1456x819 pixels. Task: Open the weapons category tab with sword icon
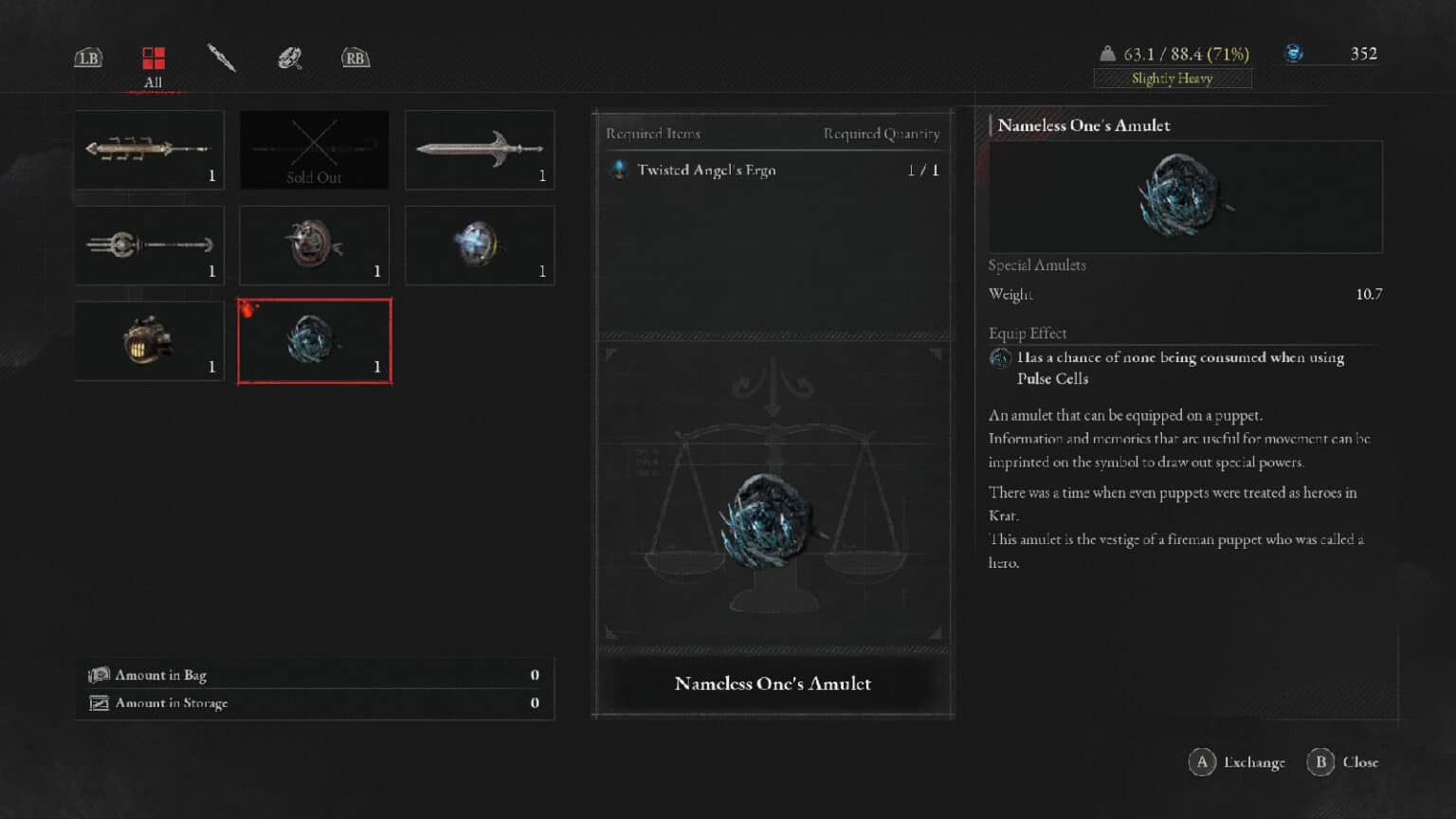tap(221, 58)
